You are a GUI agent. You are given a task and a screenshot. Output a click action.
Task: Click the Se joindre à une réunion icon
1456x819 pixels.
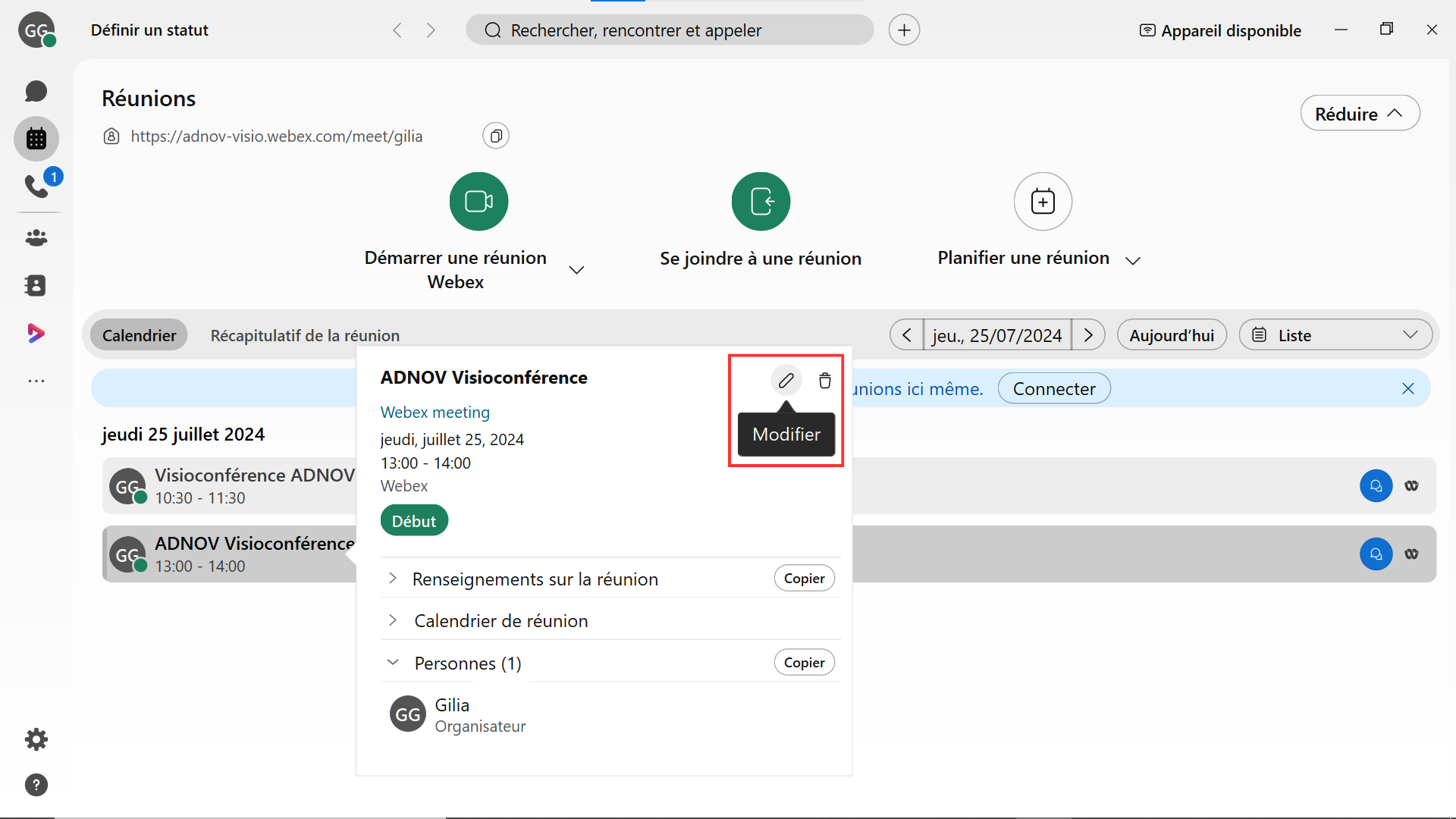761,201
